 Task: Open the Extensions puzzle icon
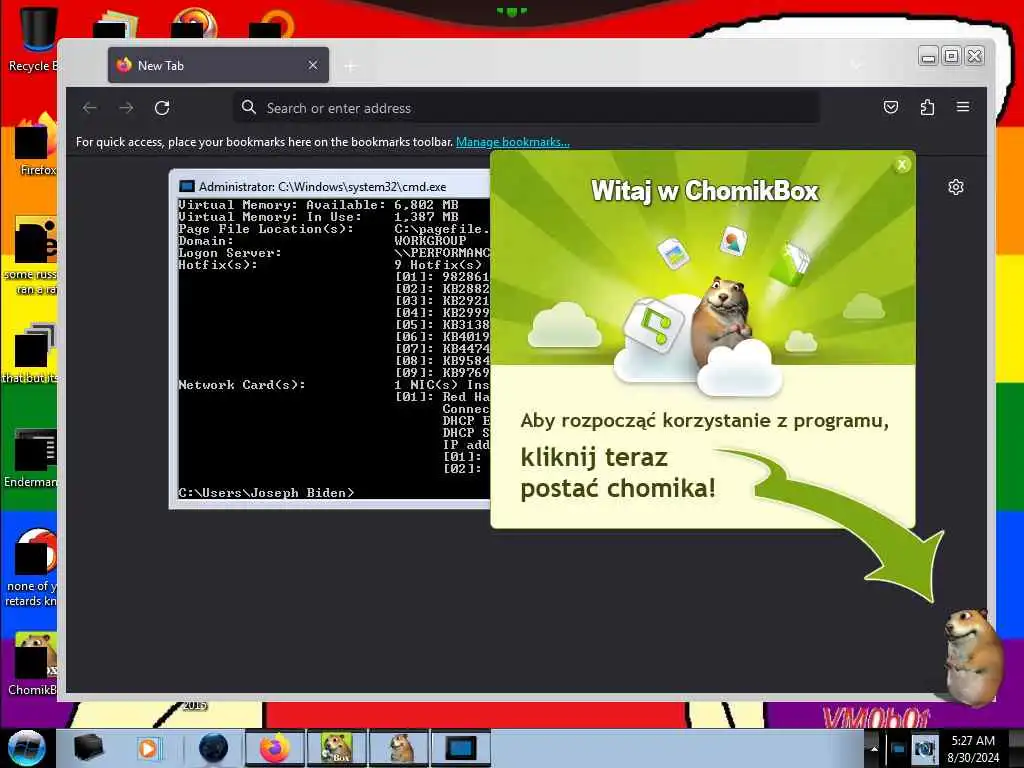click(x=927, y=107)
